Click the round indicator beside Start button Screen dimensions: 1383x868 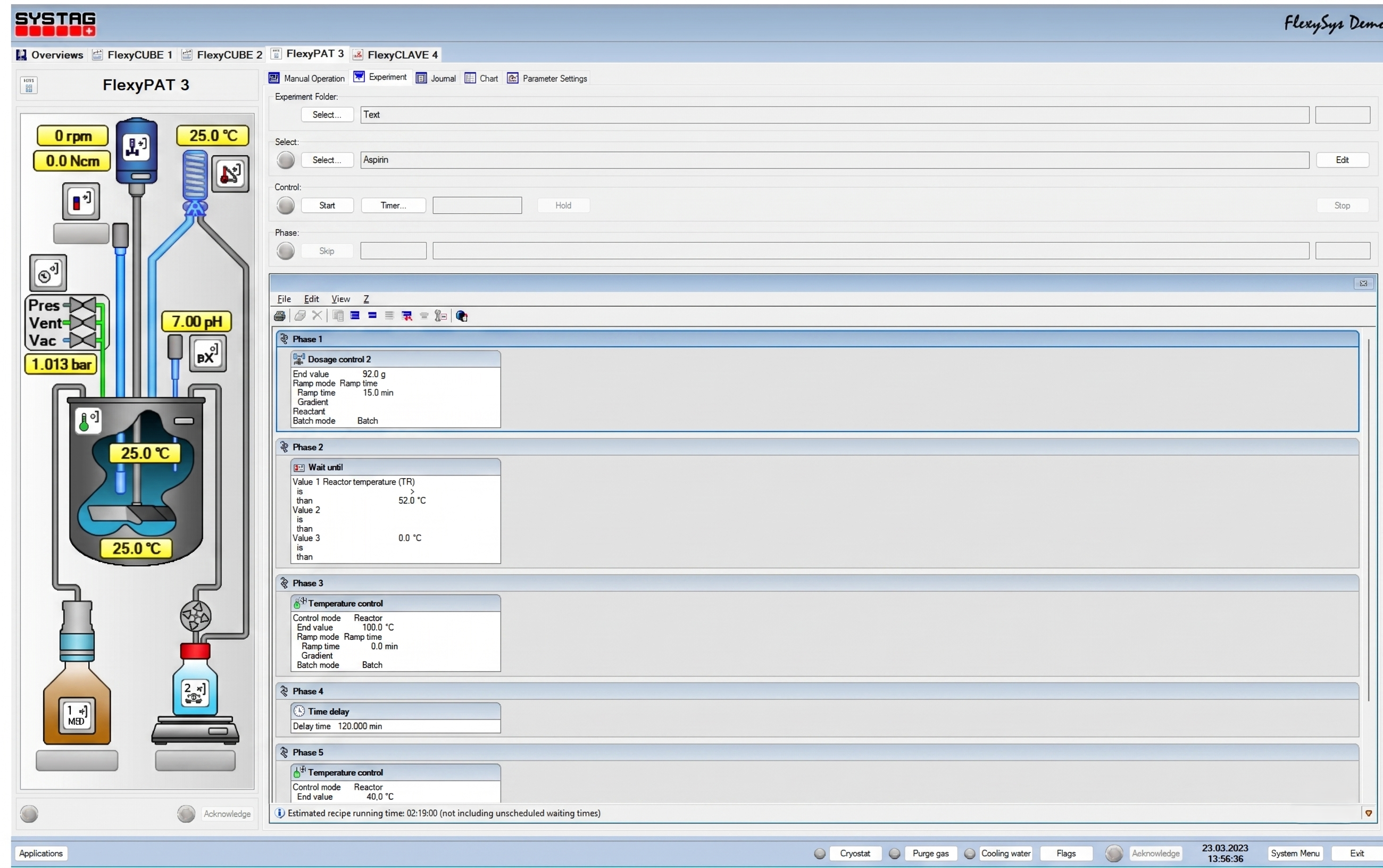[x=285, y=205]
